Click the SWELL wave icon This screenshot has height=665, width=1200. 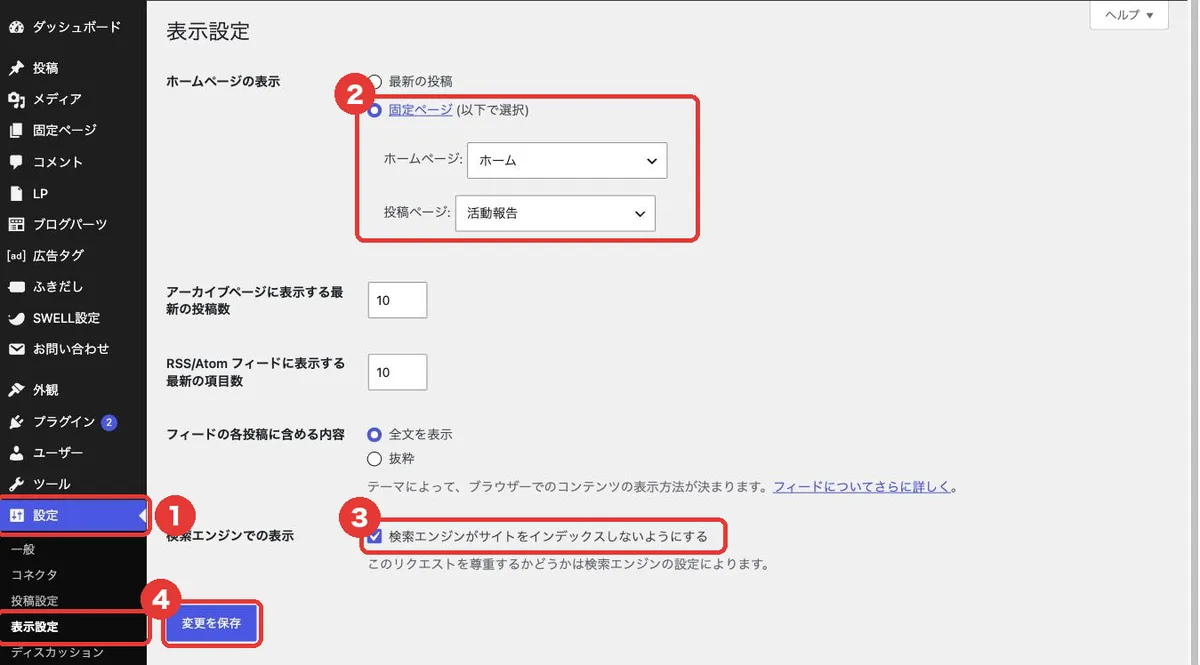click(x=16, y=318)
